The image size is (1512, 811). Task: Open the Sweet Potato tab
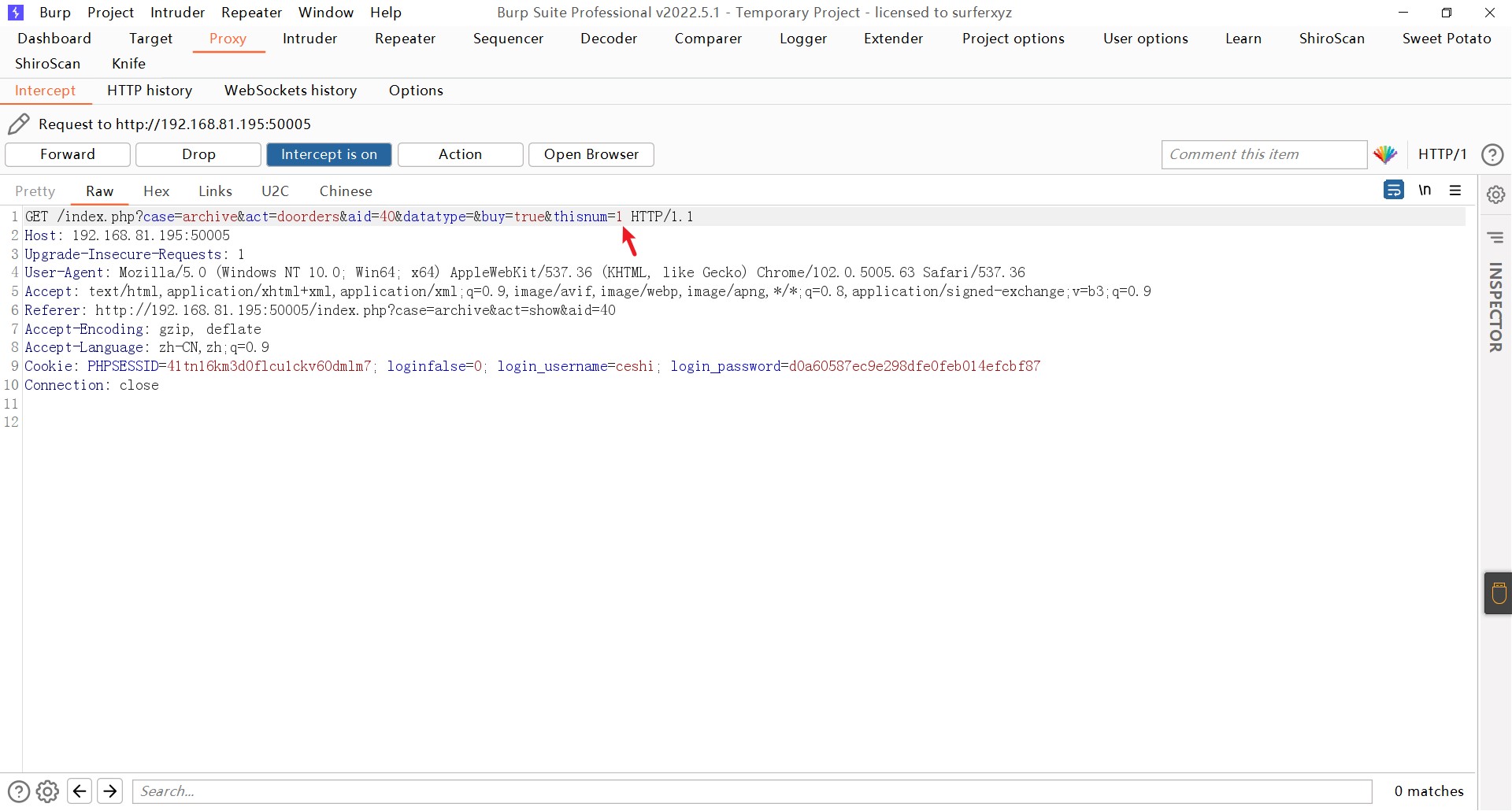(x=1447, y=39)
